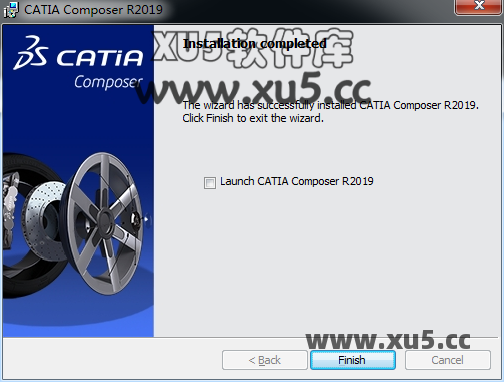Click the CATIA Composer wheel banner image
The width and height of the screenshot is (504, 382).
coord(78,181)
